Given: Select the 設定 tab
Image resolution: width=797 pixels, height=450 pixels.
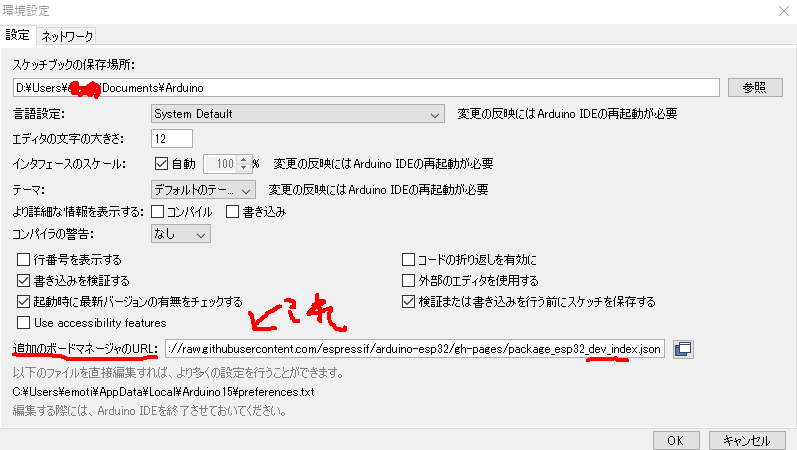Looking at the screenshot, I should (x=18, y=35).
